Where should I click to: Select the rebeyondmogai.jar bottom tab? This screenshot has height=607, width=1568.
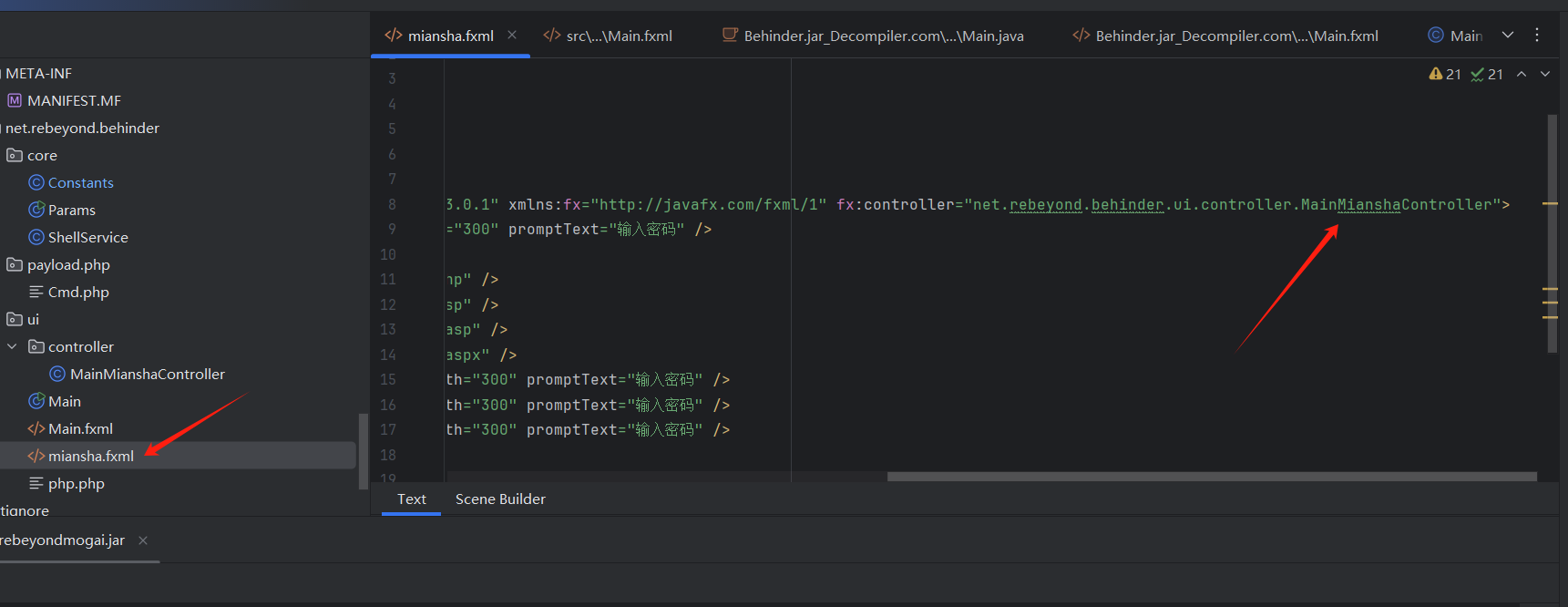(x=62, y=540)
